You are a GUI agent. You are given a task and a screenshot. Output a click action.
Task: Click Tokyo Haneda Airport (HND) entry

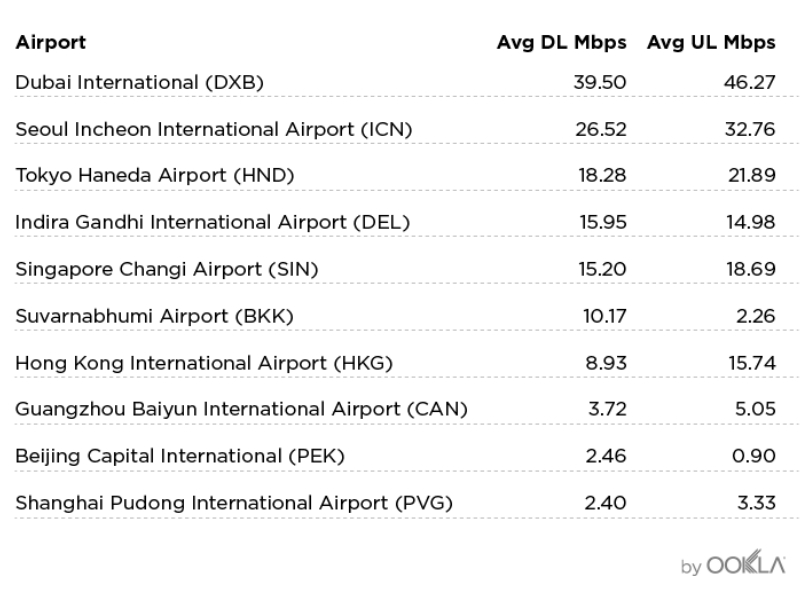[154, 175]
